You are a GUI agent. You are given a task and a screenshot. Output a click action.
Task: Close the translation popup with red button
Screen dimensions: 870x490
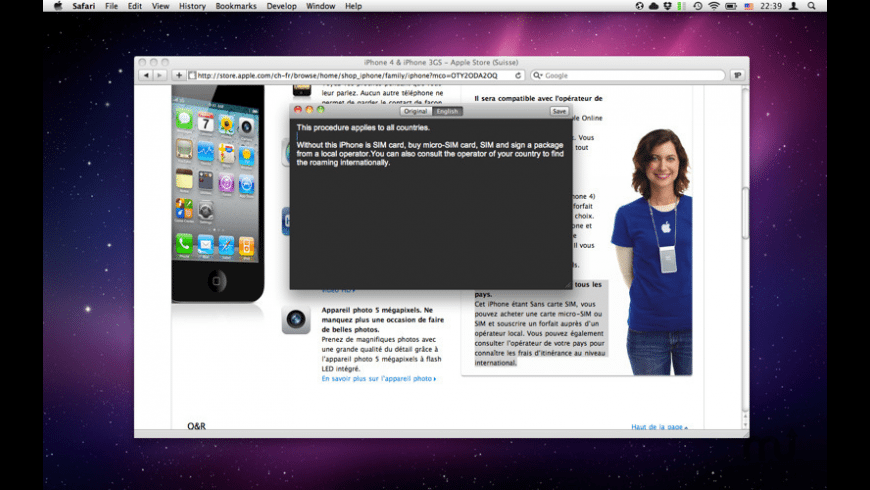[x=298, y=110]
